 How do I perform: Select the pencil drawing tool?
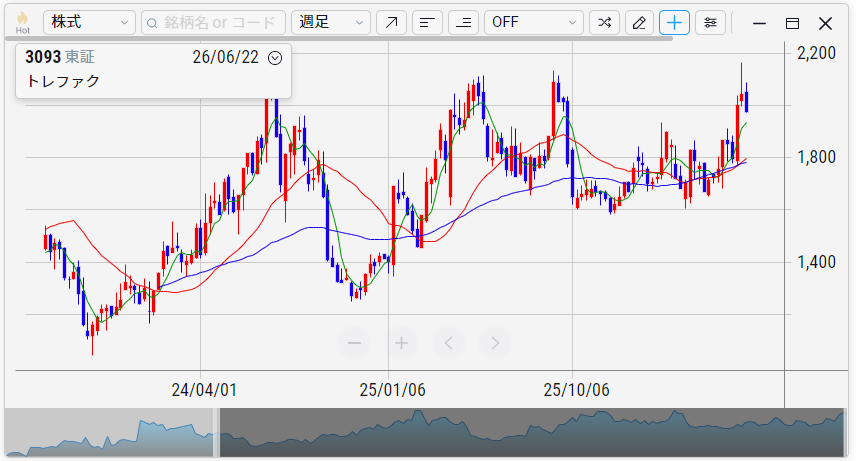639,22
